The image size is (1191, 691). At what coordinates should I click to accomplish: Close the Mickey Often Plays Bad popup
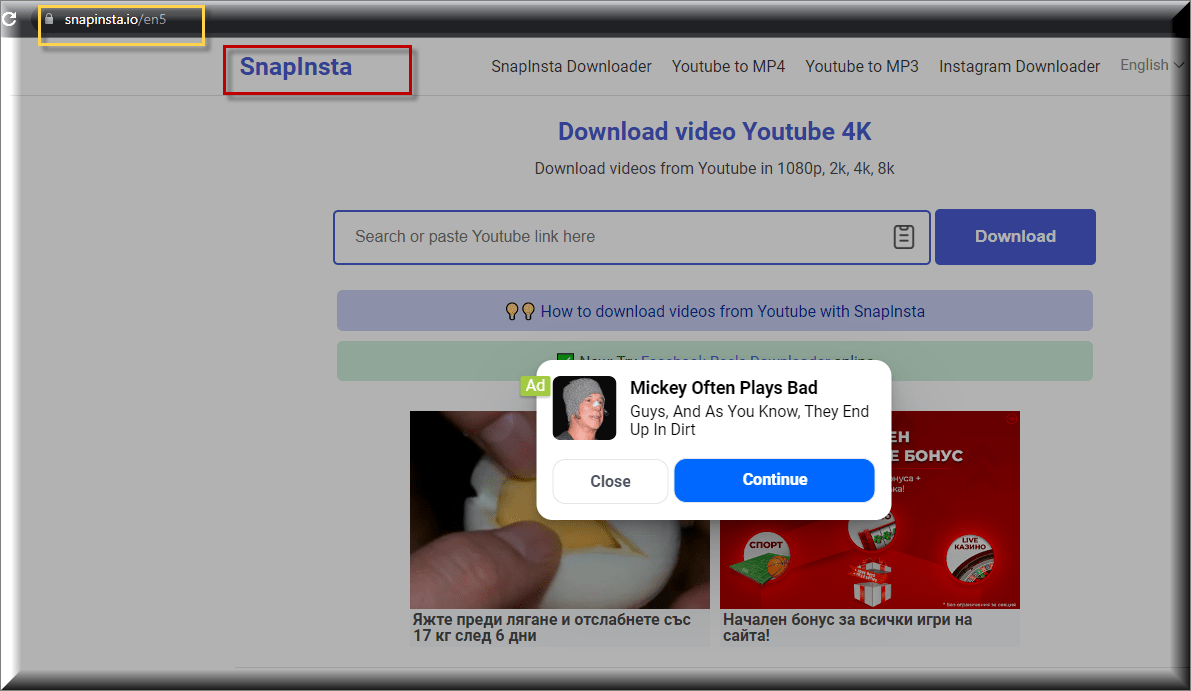(x=610, y=481)
